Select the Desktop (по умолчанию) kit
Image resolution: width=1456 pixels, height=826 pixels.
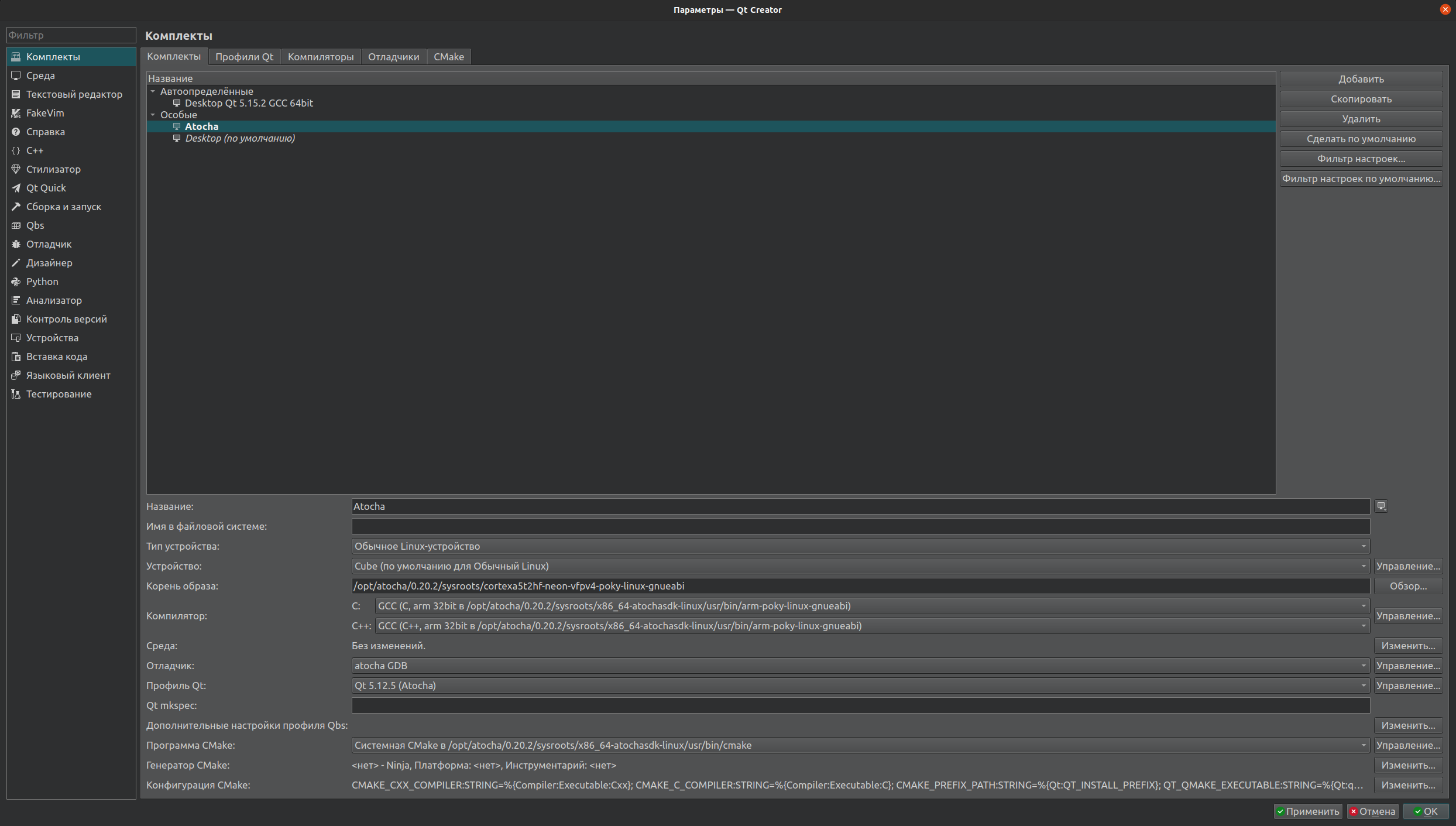point(711,138)
